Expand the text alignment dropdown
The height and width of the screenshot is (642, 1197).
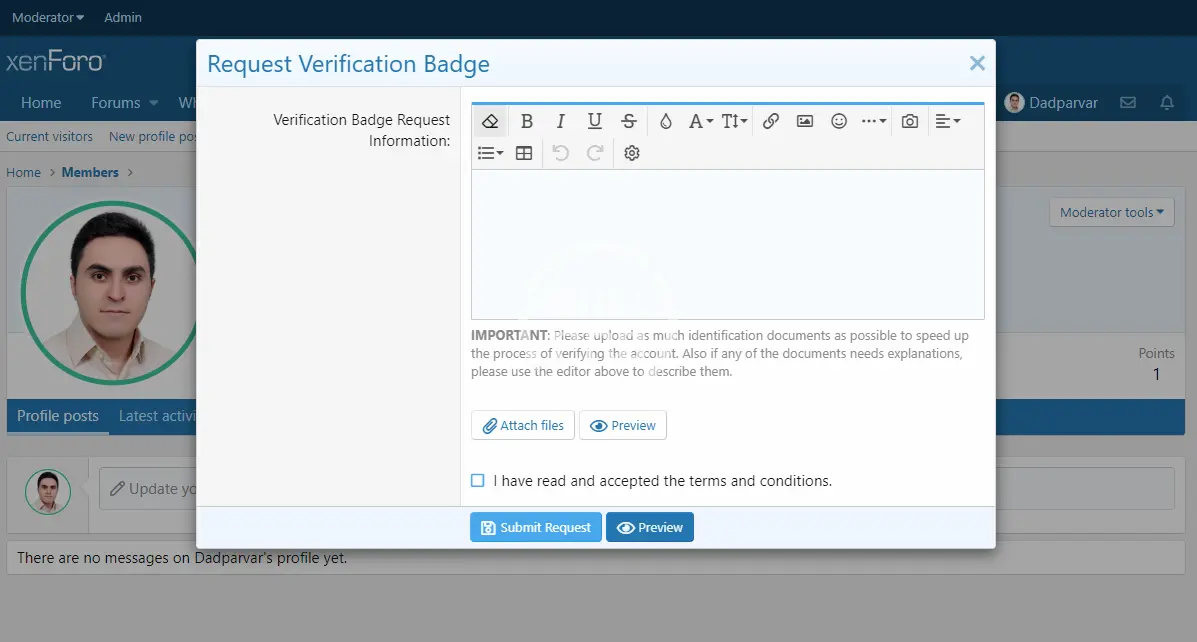(x=947, y=121)
